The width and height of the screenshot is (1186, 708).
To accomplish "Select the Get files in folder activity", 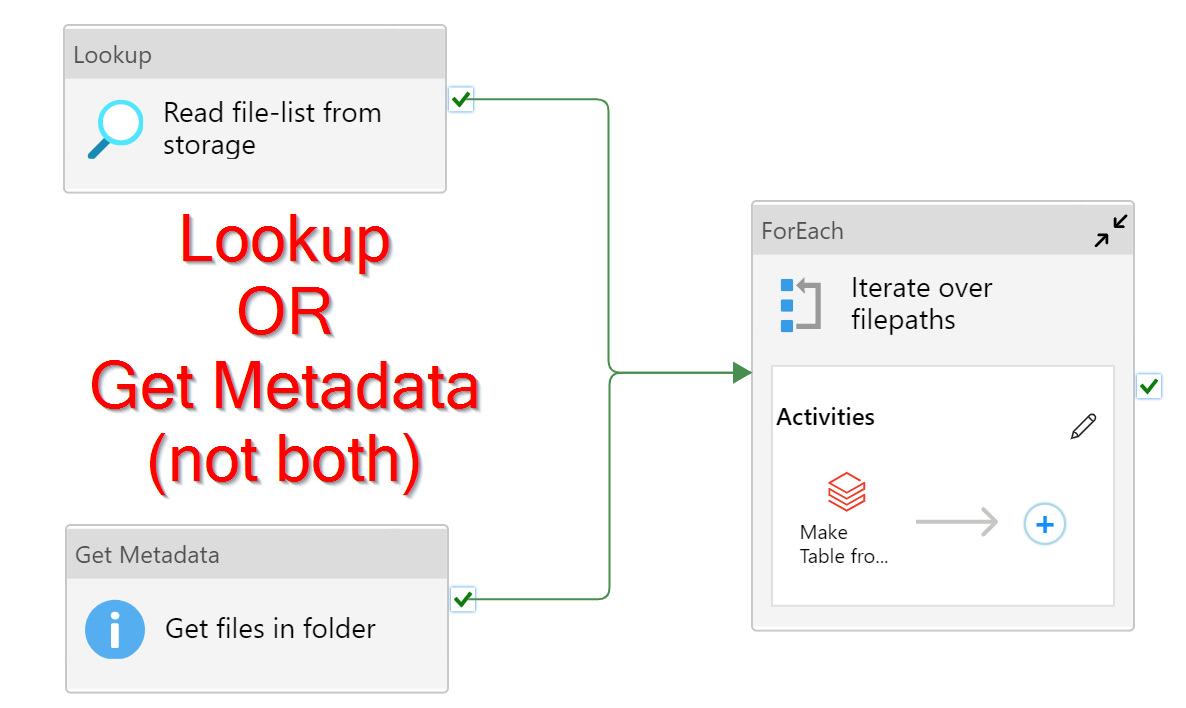I will coord(270,629).
